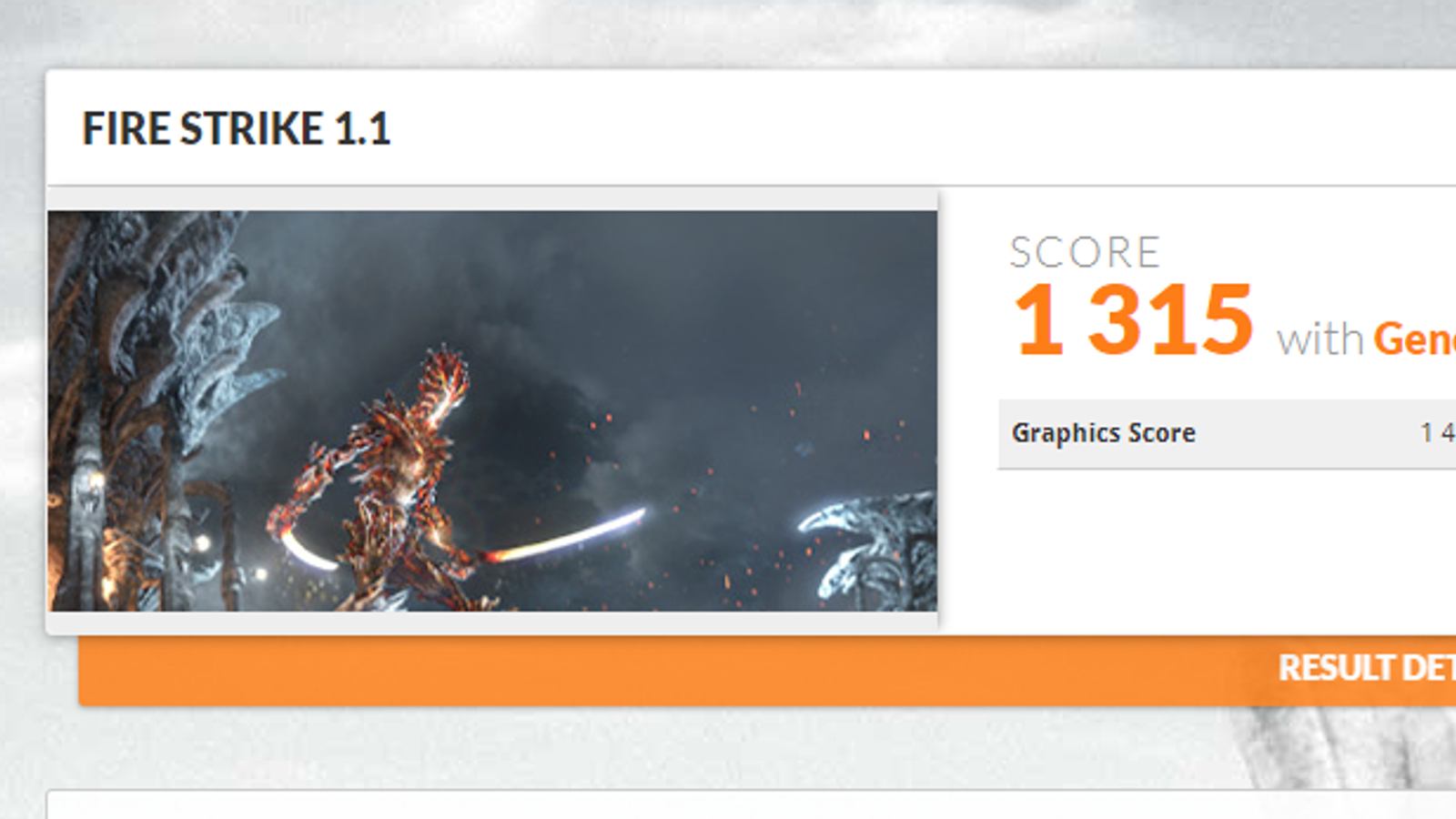Select the Graphics Score row label
Image resolution: width=1456 pixels, height=819 pixels.
click(x=1104, y=434)
